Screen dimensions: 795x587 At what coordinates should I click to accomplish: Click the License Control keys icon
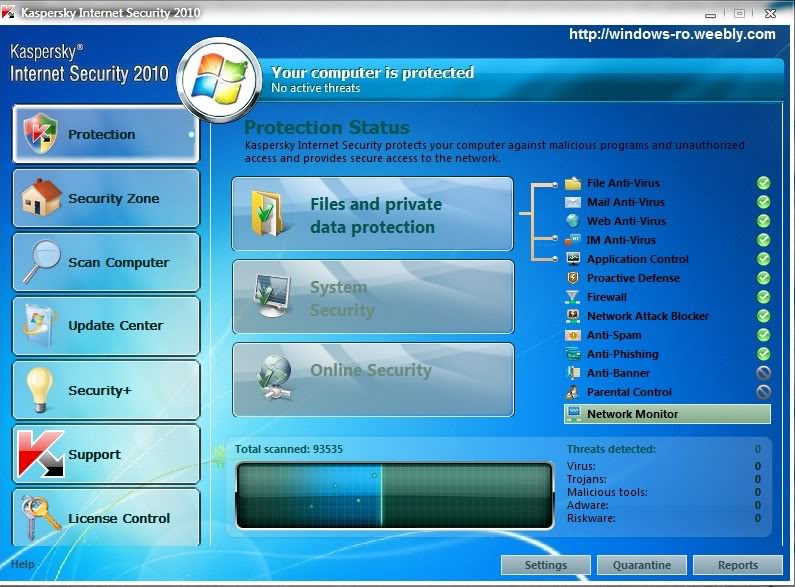coord(40,517)
